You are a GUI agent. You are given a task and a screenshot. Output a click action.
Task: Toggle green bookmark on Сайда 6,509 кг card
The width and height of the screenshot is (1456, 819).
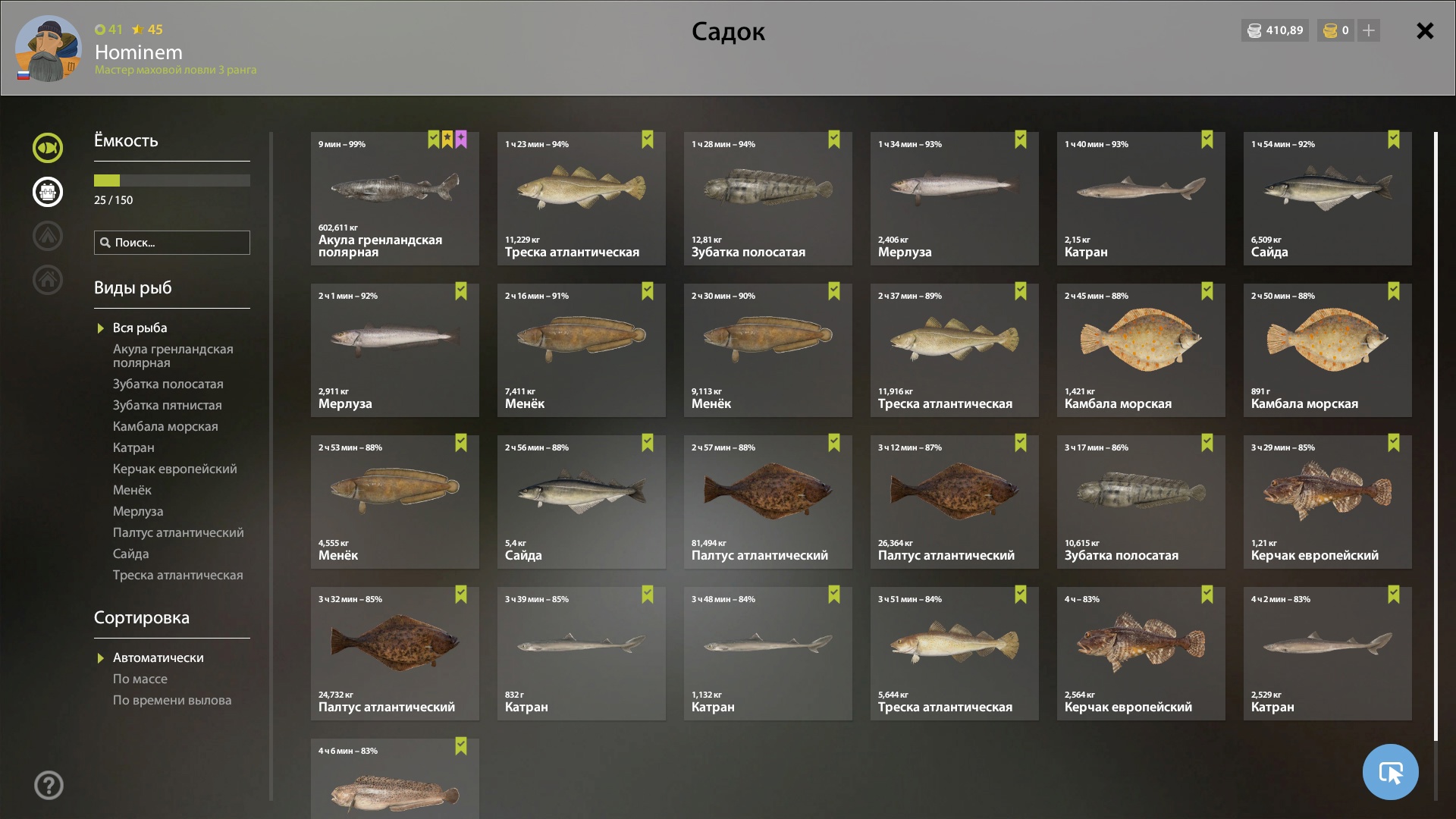pos(1393,140)
